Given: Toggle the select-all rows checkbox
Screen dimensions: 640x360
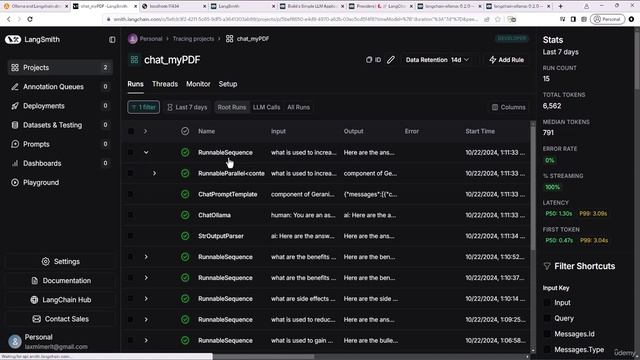Looking at the screenshot, I should coord(131,131).
